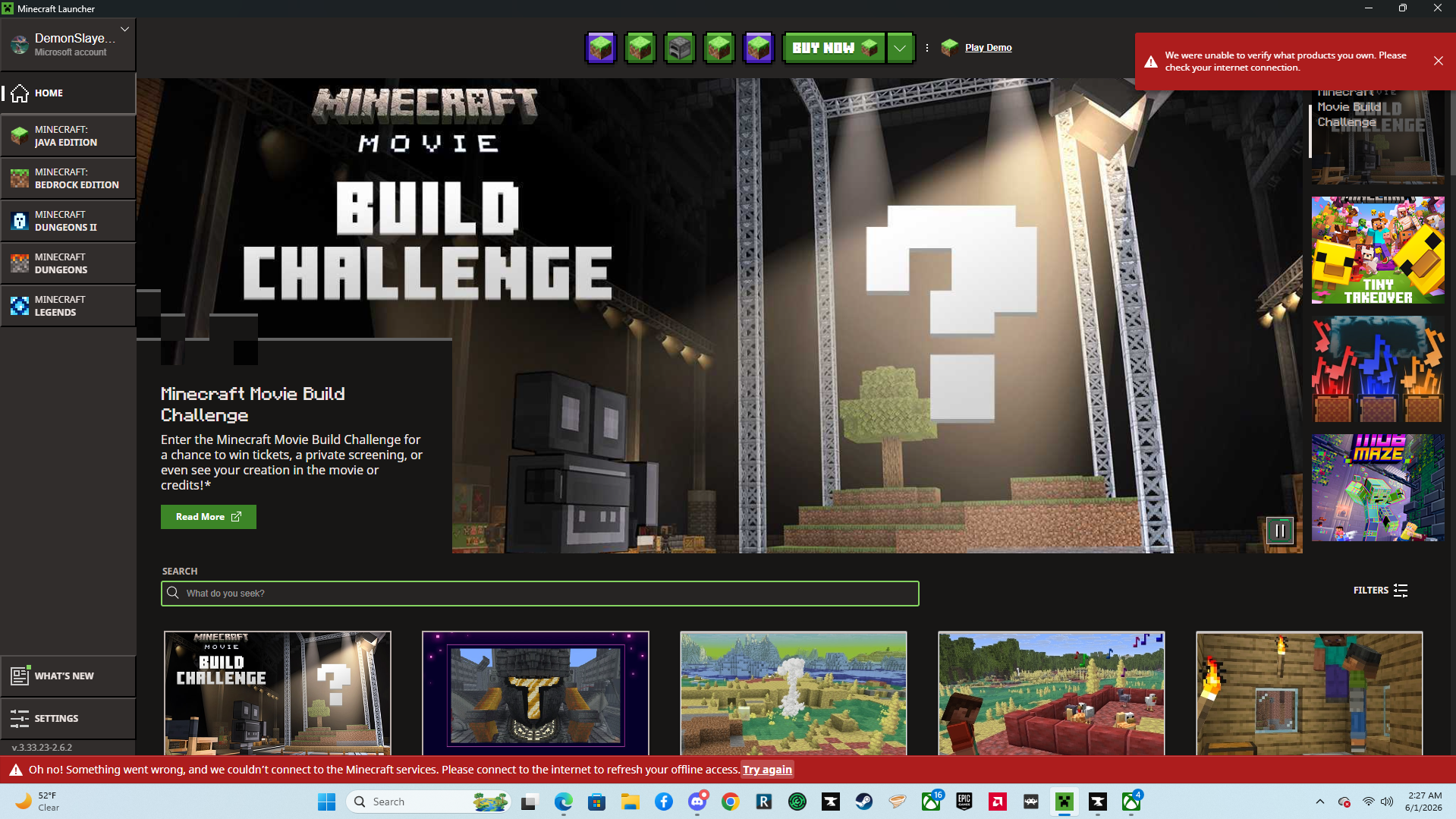Open the volume control in system tray
This screenshot has height=819, width=1456.
[1387, 802]
